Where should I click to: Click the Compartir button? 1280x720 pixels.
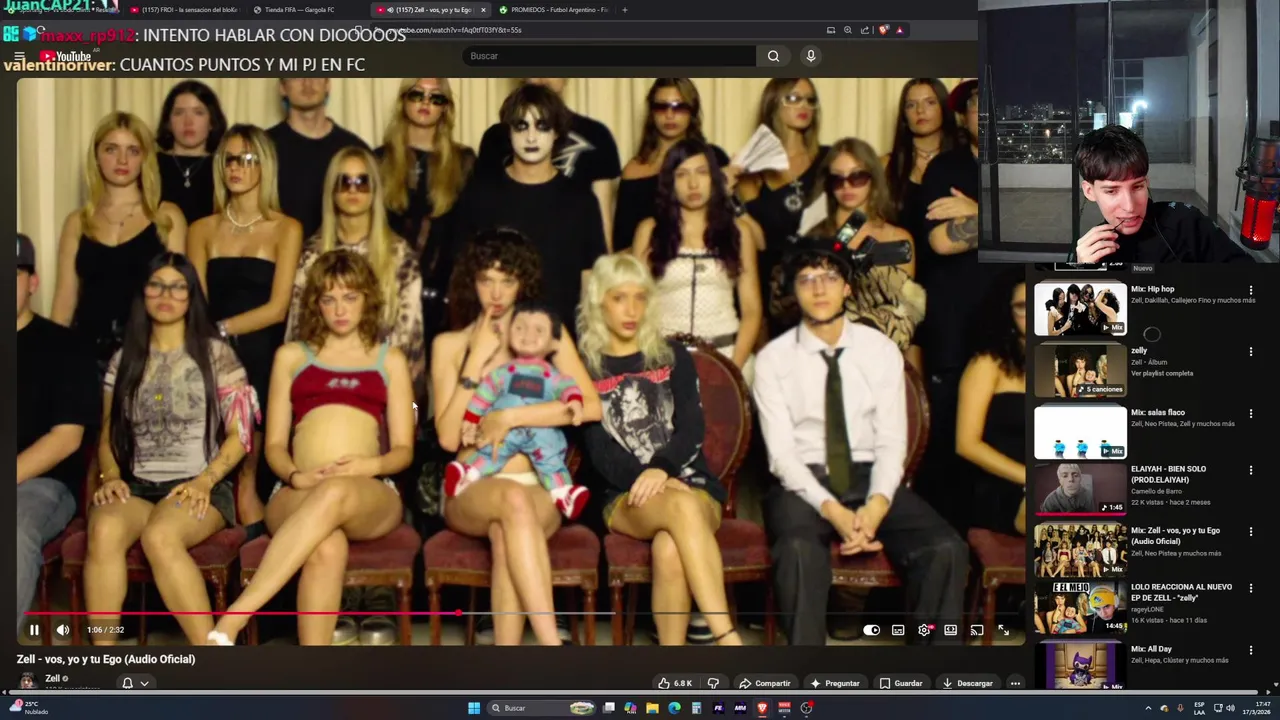click(x=765, y=683)
